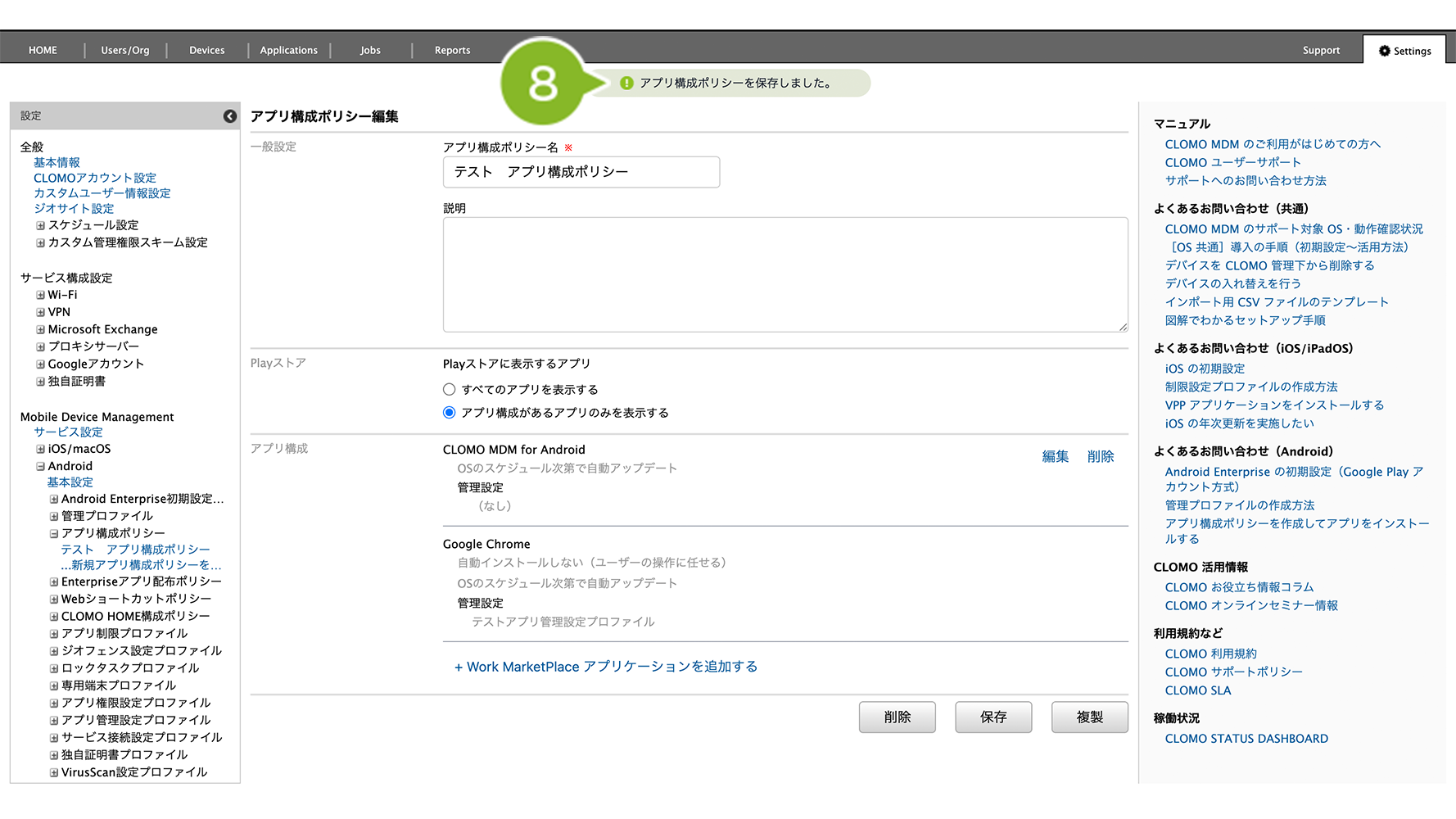Expand the Microsoft Exchange tree node
1456x819 pixels.
pos(40,330)
